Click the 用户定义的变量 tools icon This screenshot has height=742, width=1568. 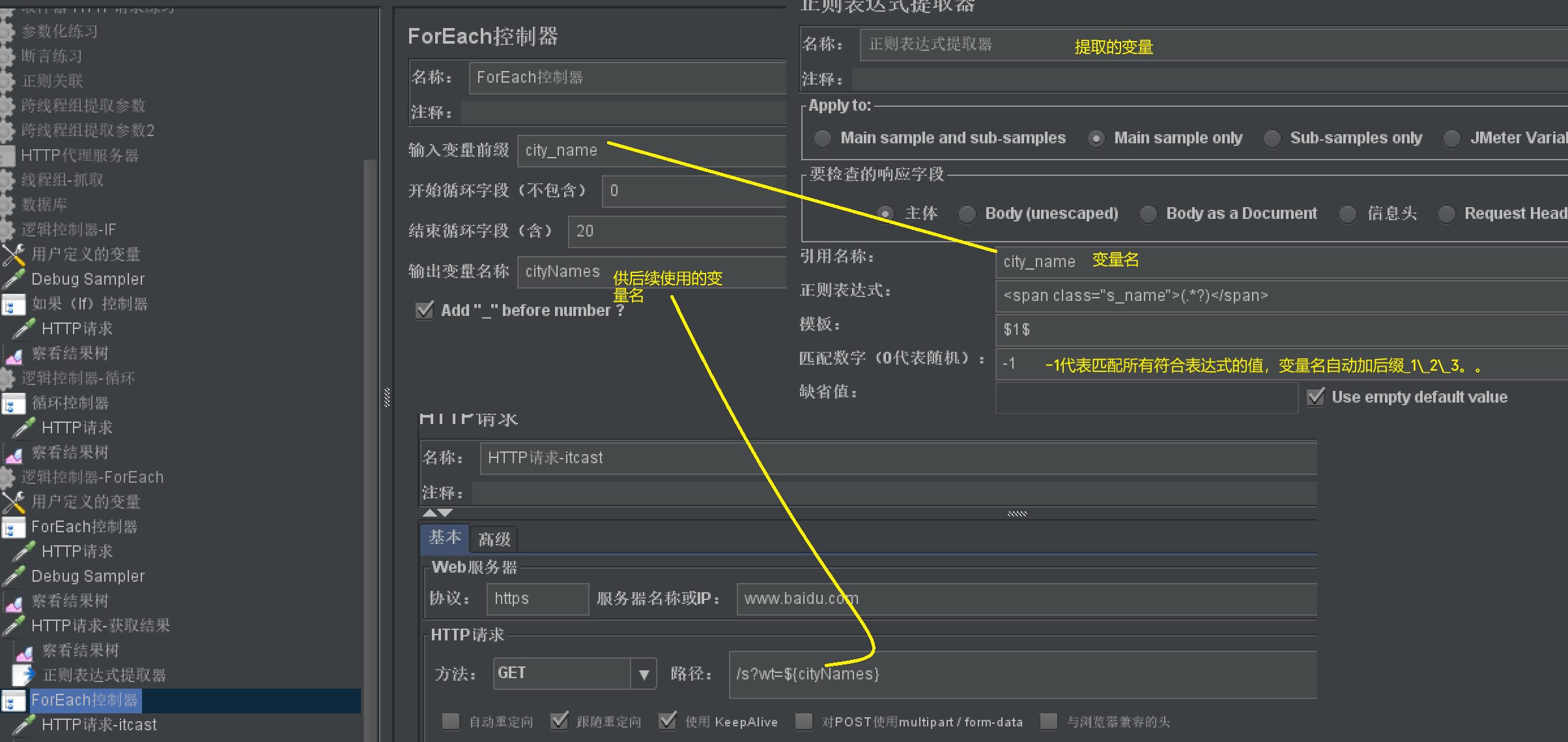[13, 254]
